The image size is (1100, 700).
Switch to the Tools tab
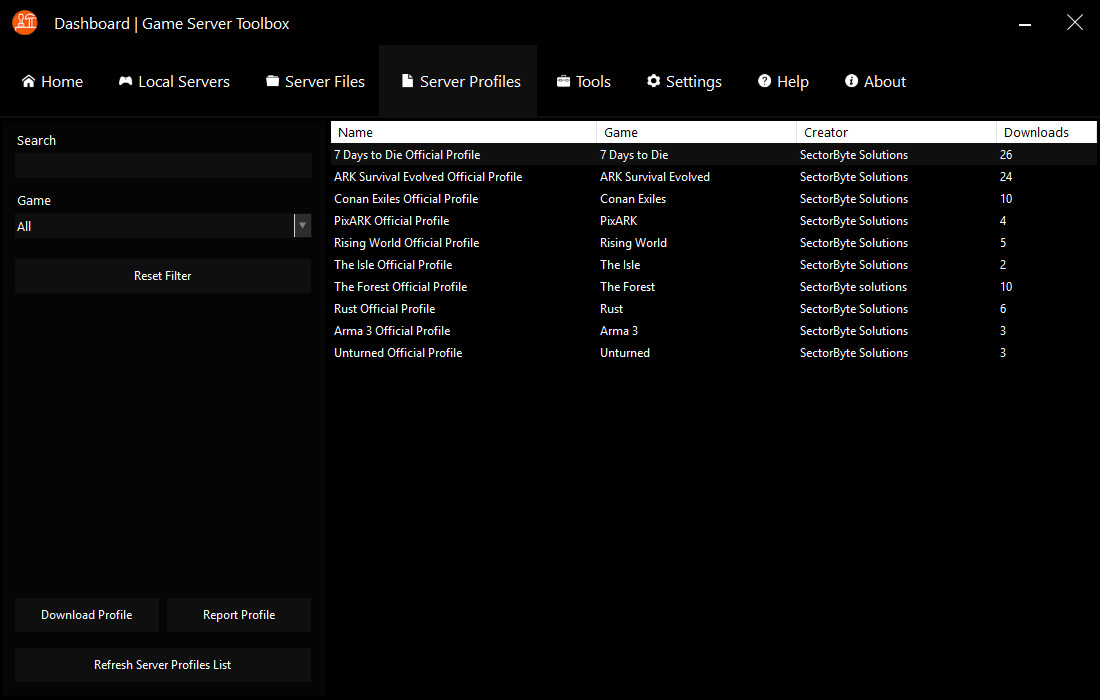tap(583, 81)
